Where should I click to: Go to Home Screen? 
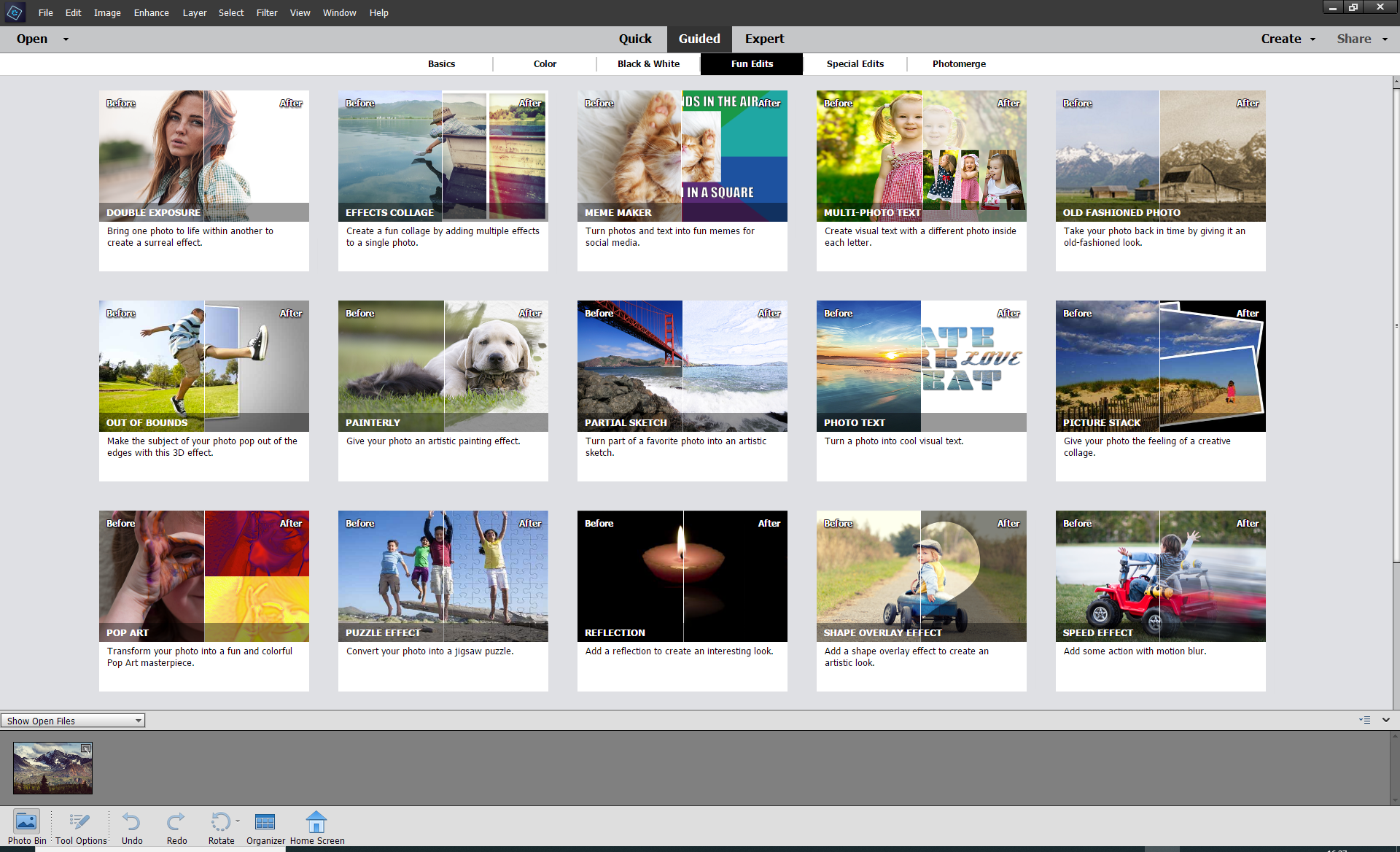(316, 823)
